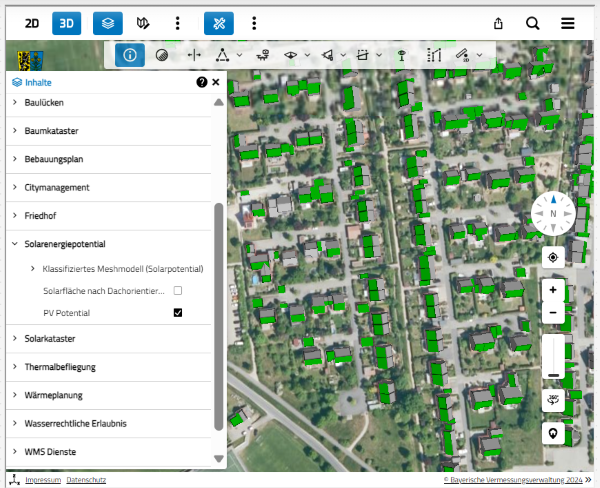
Task: Open the Impressum link
Action: [x=43, y=481]
